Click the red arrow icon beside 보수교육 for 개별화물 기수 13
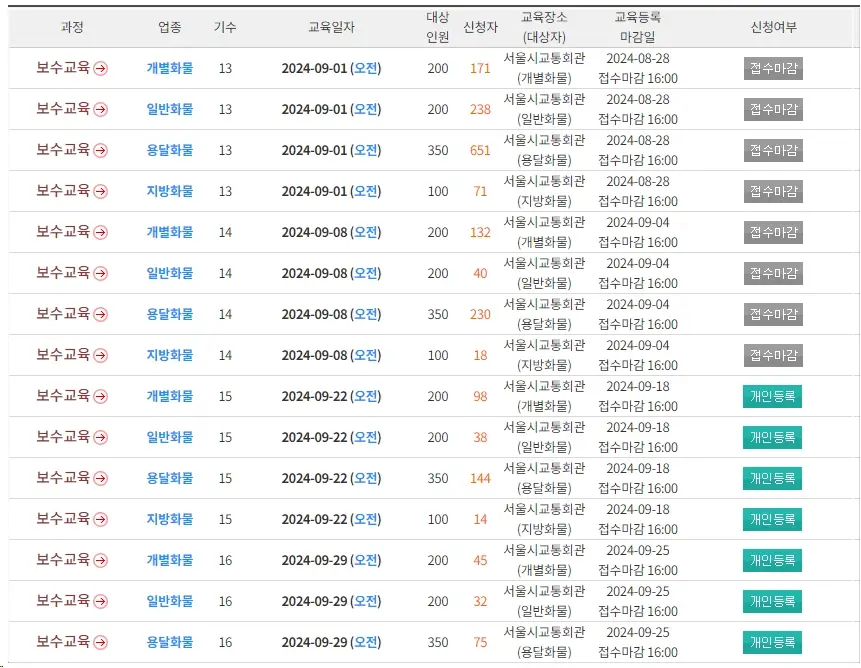Image resolution: width=861 pixels, height=668 pixels. (101, 69)
